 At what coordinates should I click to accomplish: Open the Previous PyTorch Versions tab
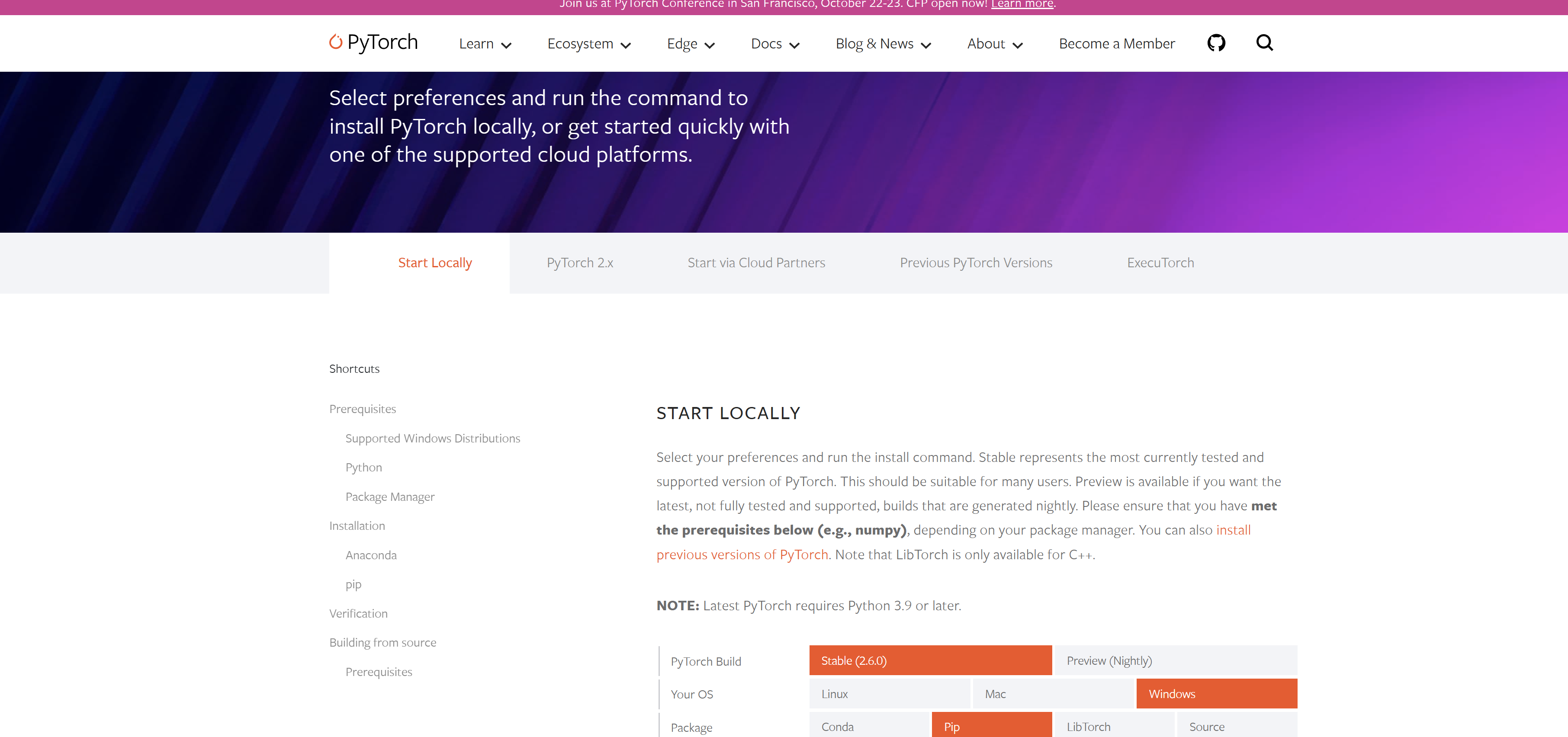975,263
